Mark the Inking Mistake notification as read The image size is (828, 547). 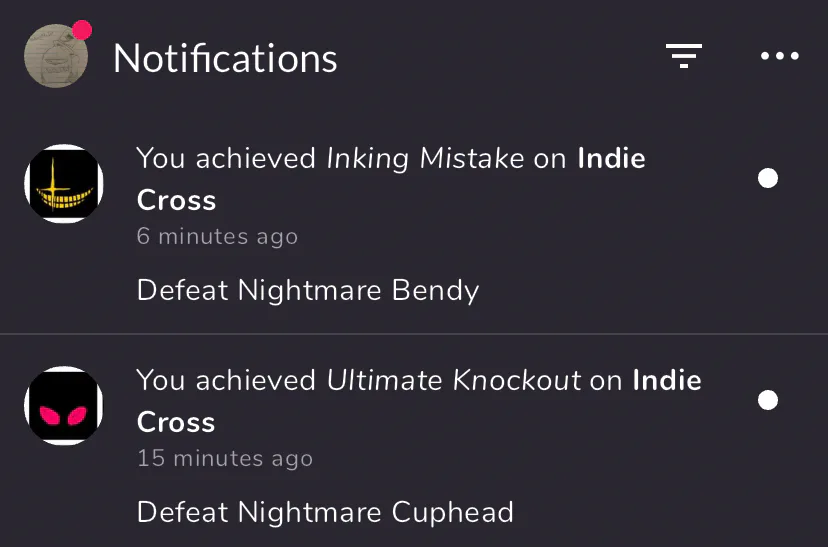coord(768,178)
